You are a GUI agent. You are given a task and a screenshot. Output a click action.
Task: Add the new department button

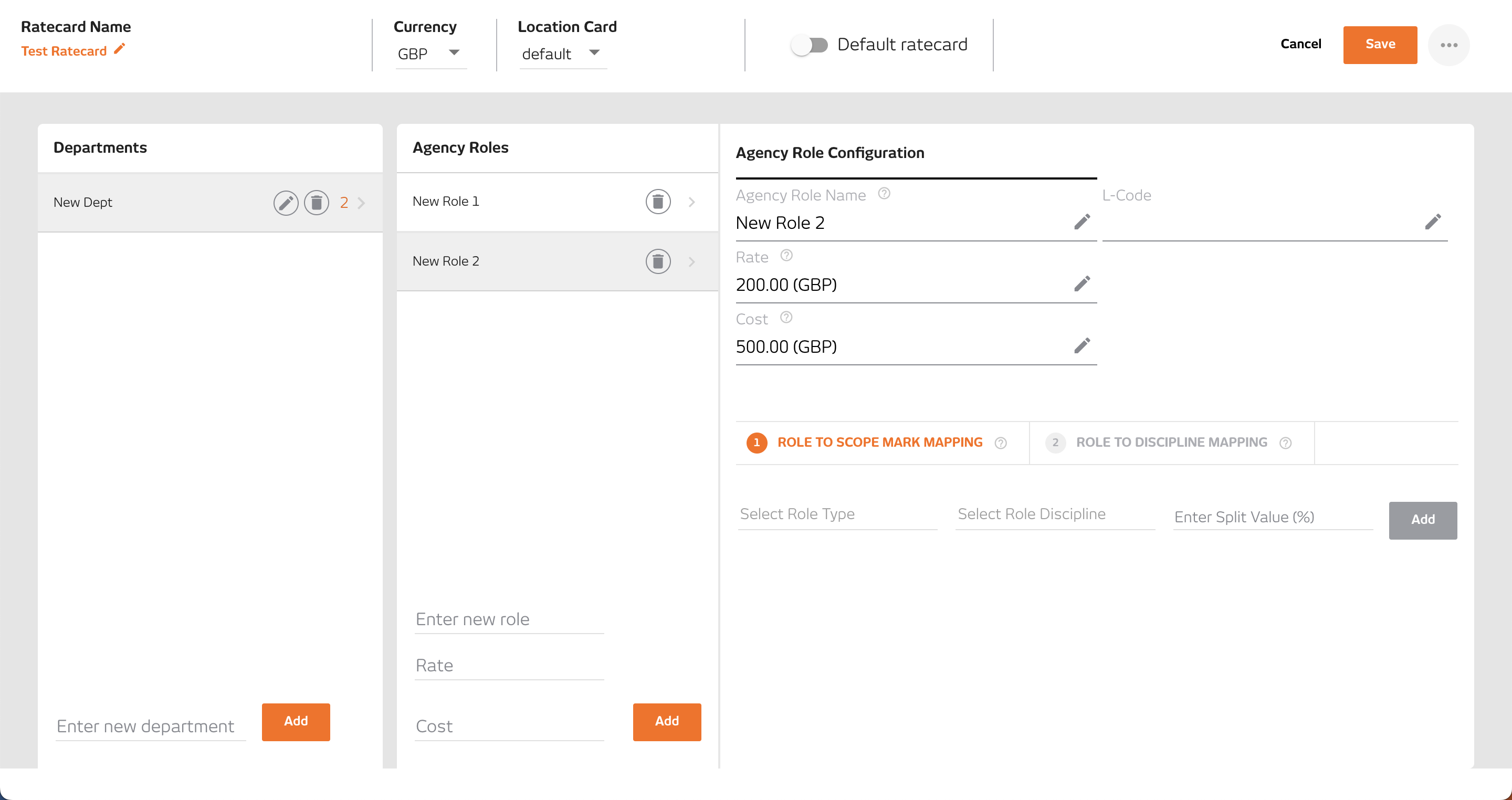(x=296, y=721)
